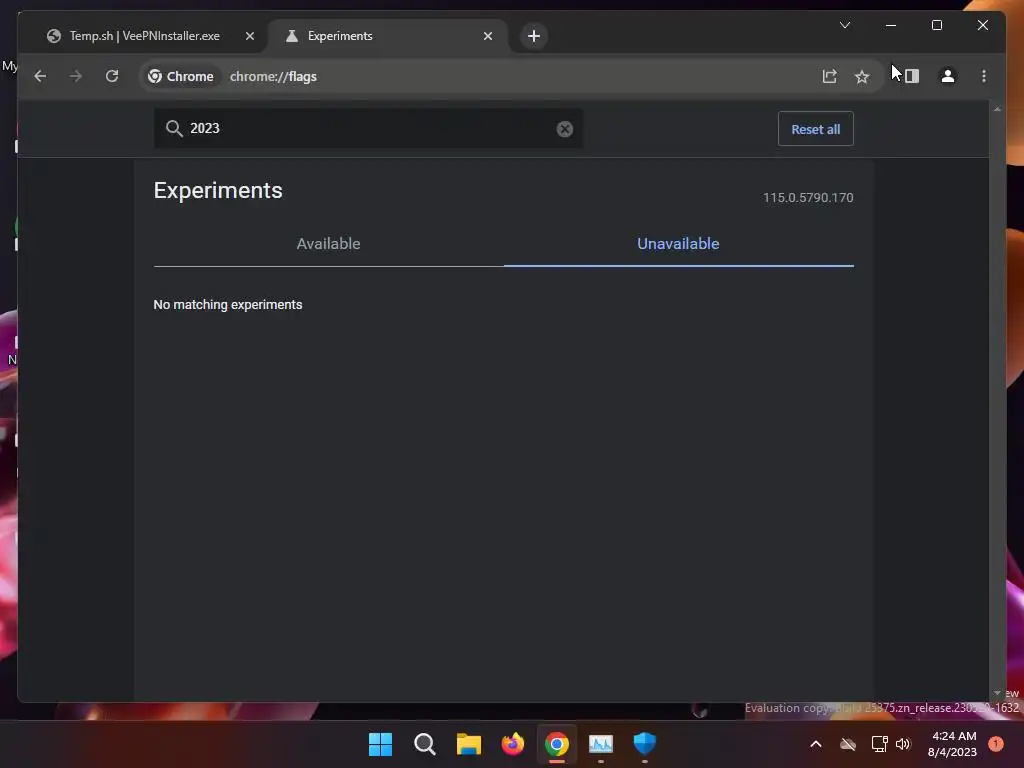The image size is (1024, 768).
Task: Click the forward navigation arrow
Action: 76,76
